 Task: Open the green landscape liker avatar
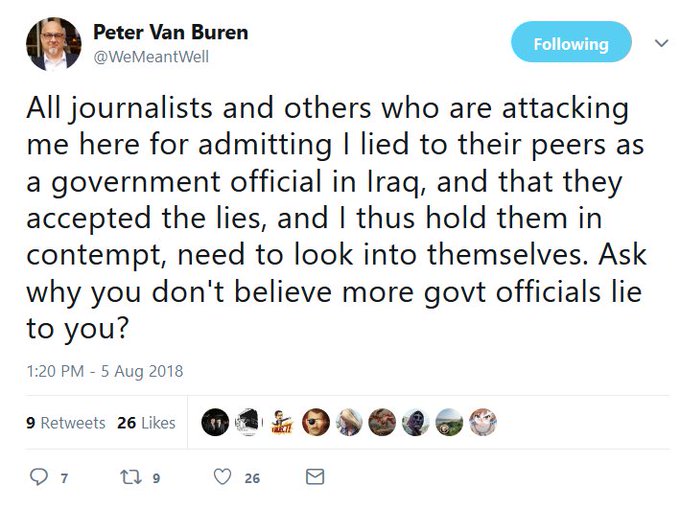pyautogui.click(x=449, y=423)
